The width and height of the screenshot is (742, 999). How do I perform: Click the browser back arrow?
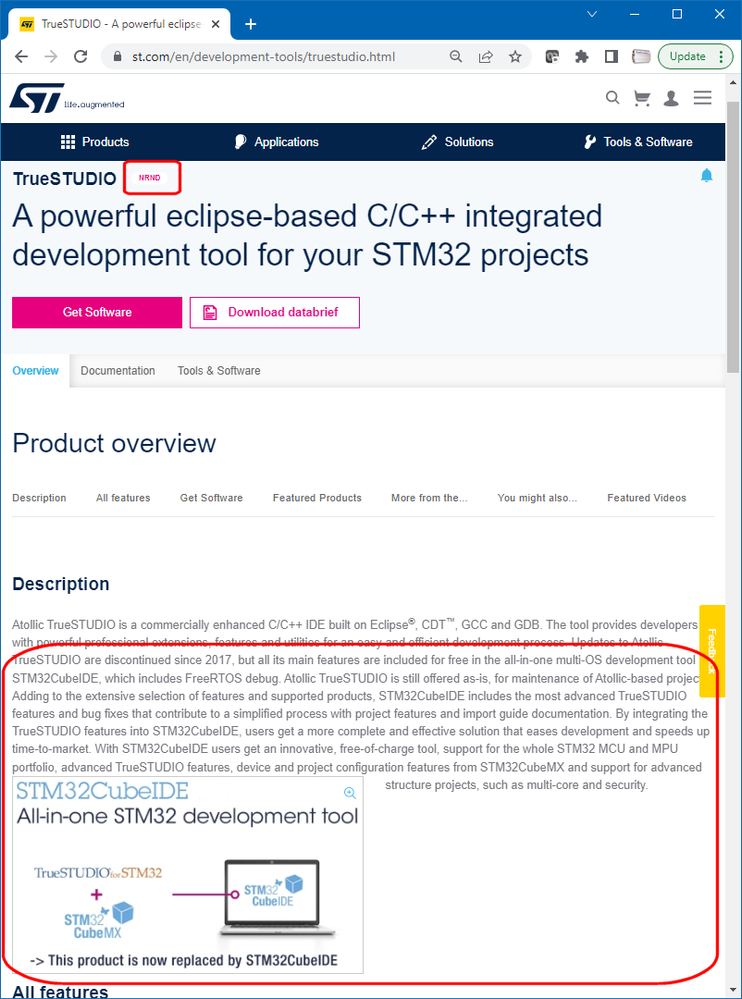coord(21,57)
